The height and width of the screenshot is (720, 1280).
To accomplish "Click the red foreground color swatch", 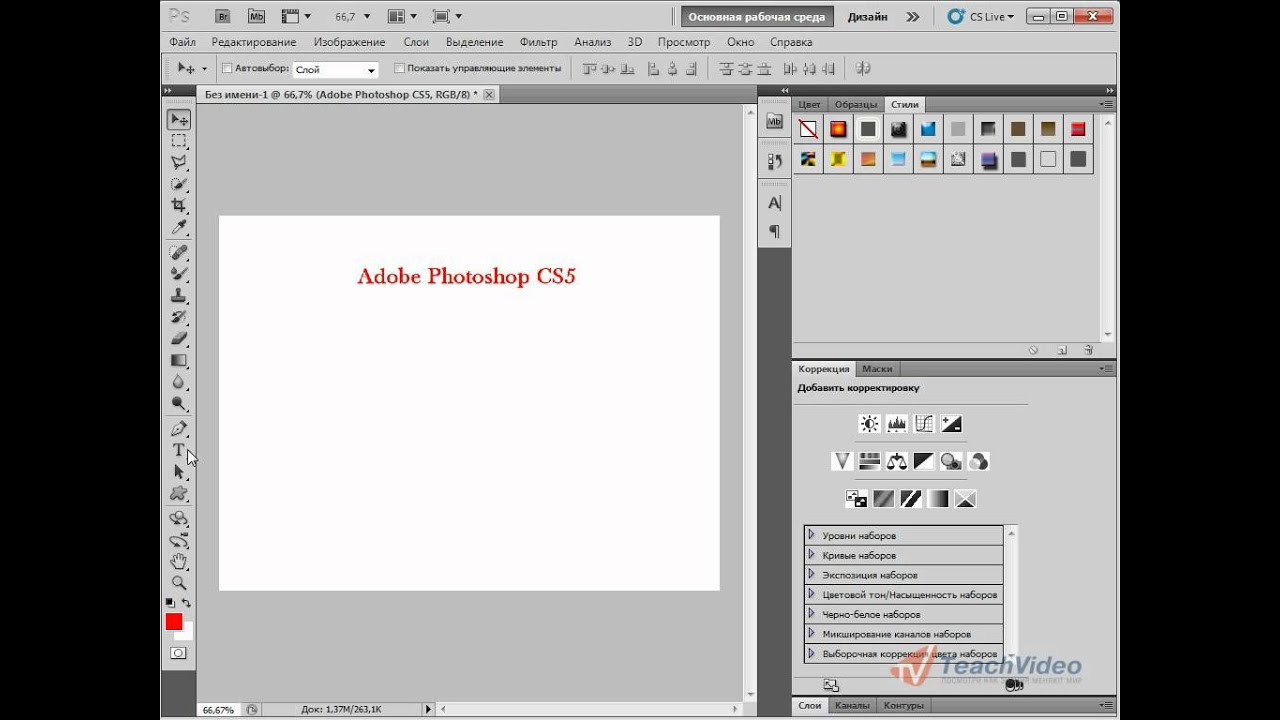I will [174, 622].
